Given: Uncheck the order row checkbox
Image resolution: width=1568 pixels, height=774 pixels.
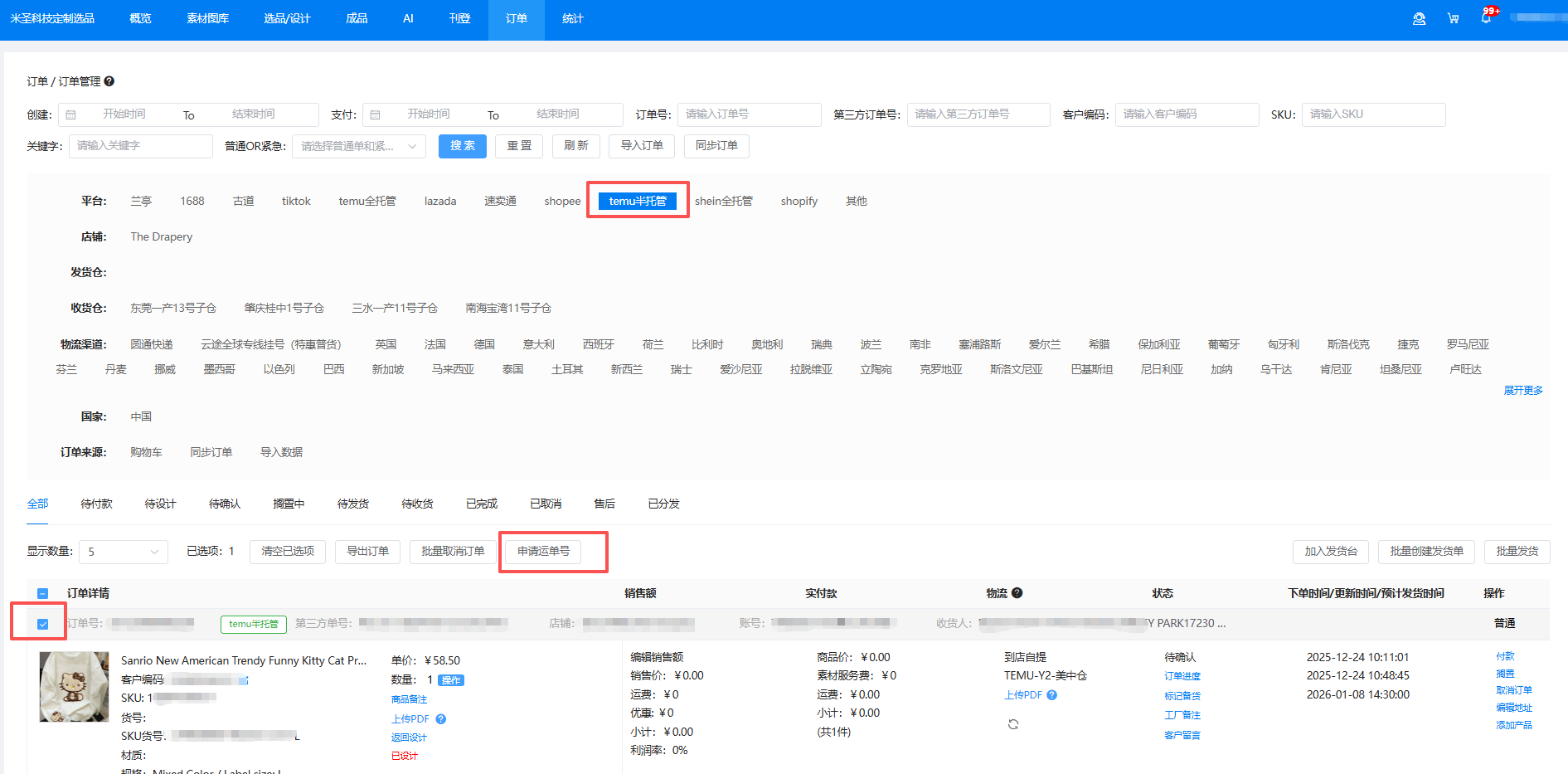Looking at the screenshot, I should [43, 624].
